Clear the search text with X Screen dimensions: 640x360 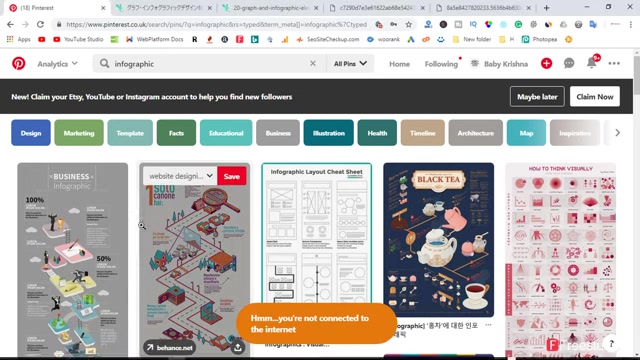[x=313, y=63]
